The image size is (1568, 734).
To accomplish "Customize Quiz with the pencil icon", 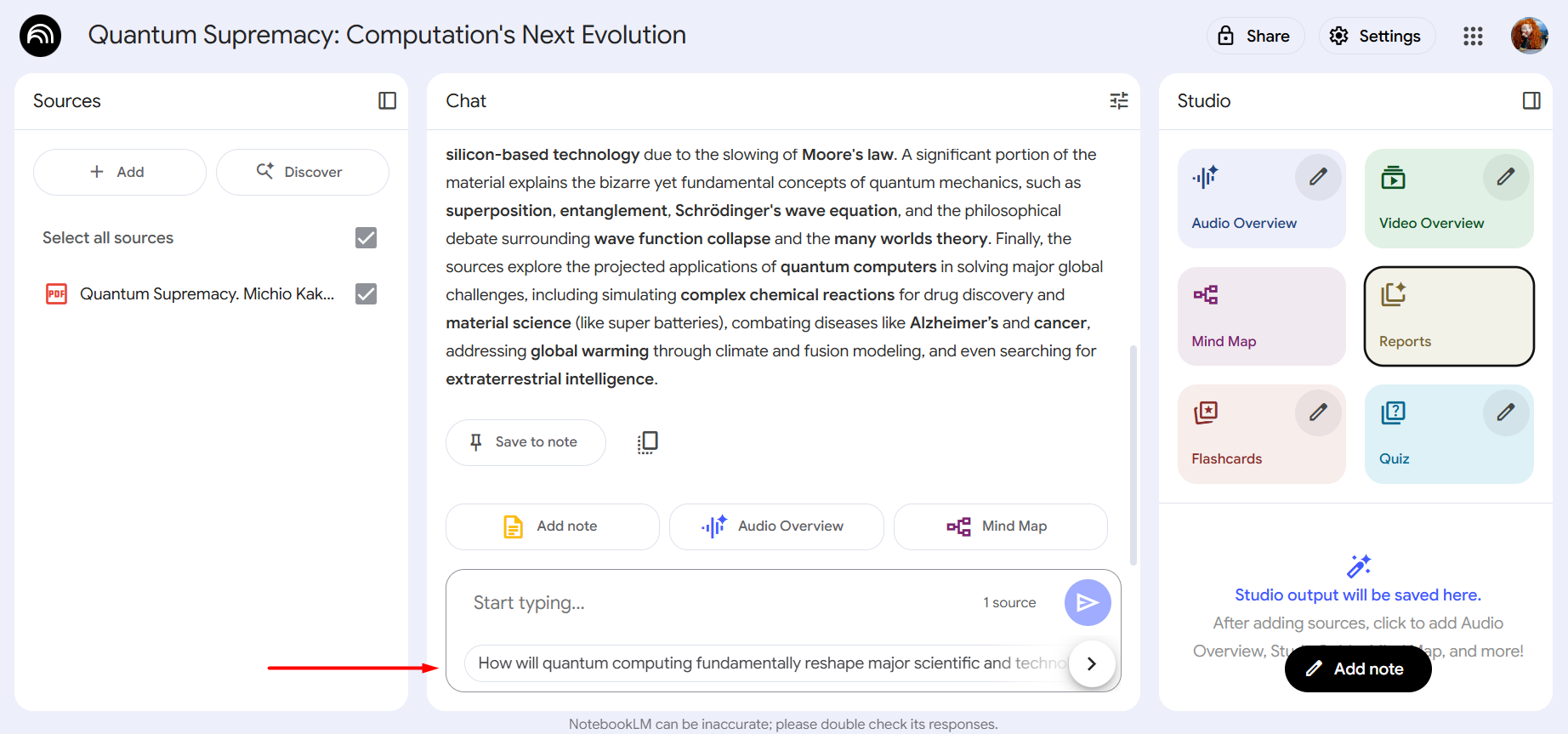I will tap(1506, 413).
